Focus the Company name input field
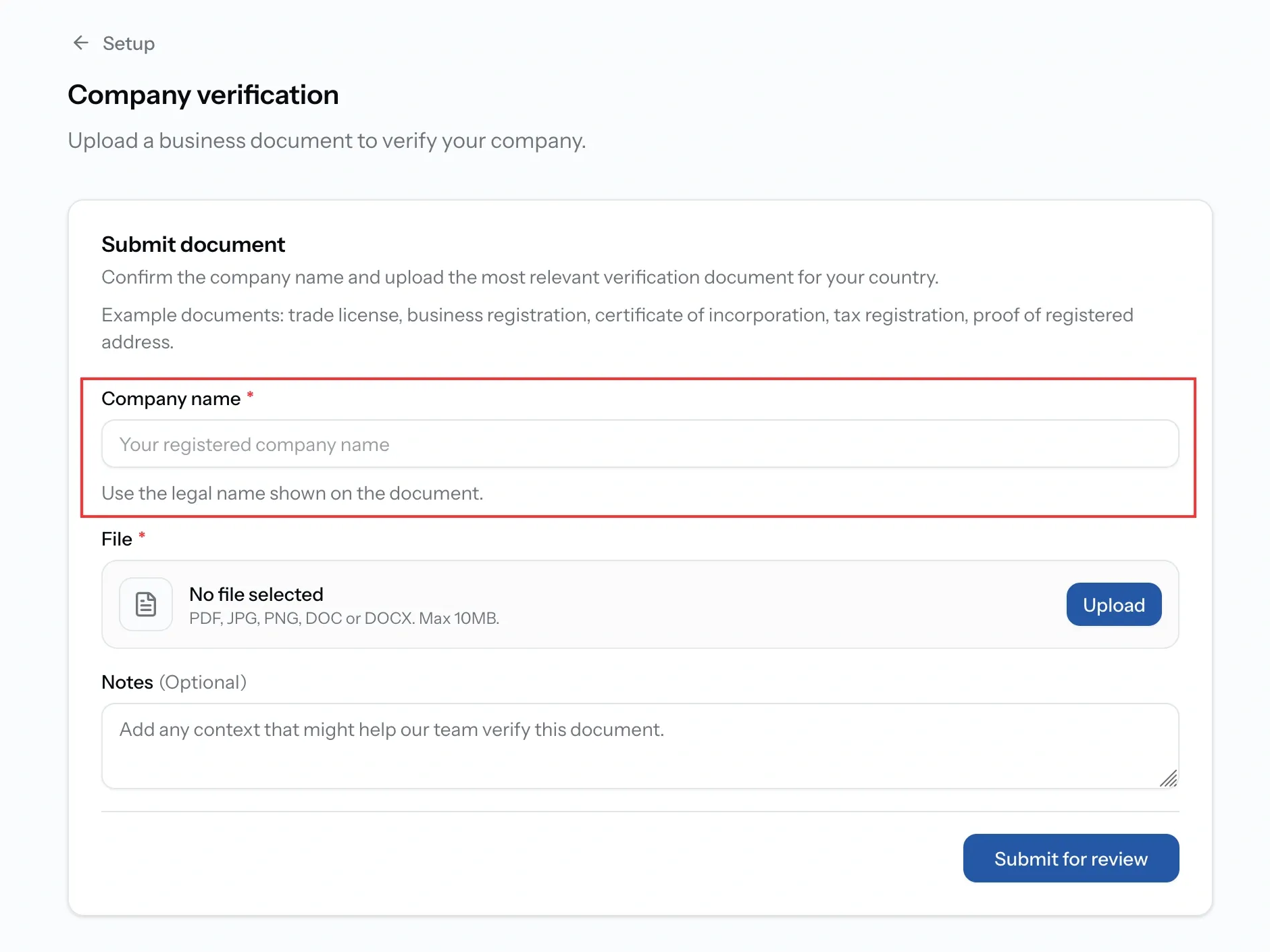 point(640,444)
